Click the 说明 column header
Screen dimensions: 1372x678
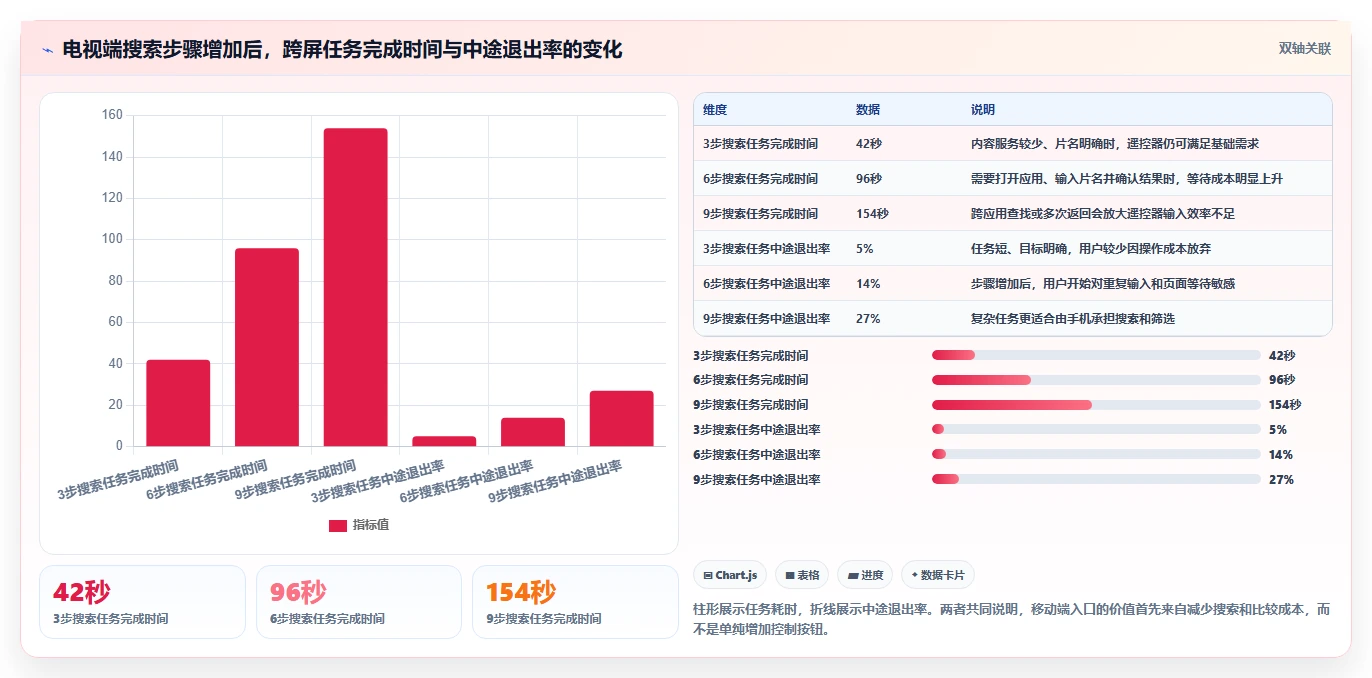tap(983, 110)
